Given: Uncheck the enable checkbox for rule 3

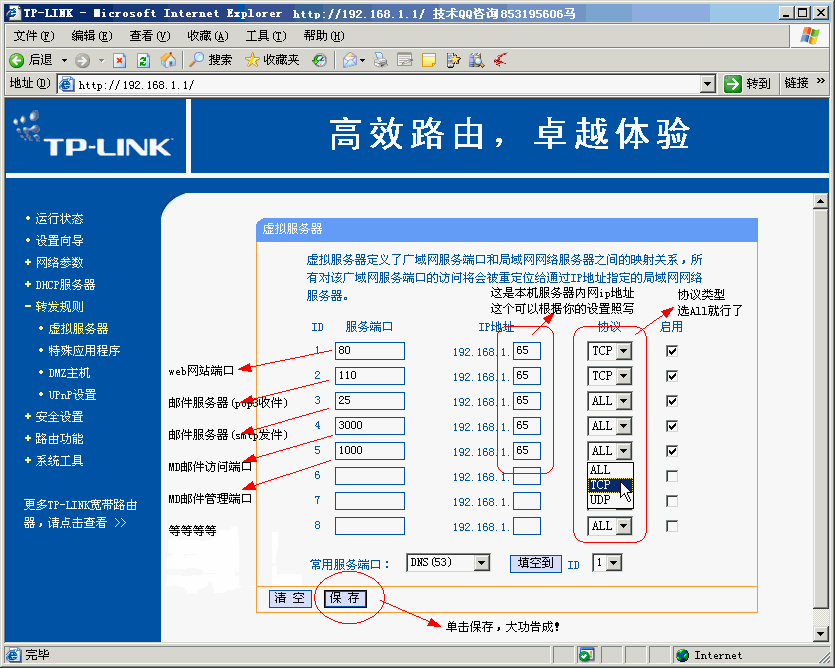Looking at the screenshot, I should tap(672, 401).
